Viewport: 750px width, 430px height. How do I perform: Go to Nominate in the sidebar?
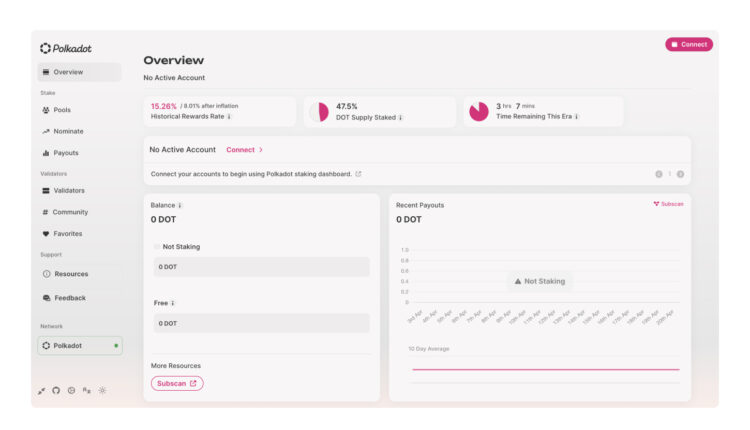68,131
